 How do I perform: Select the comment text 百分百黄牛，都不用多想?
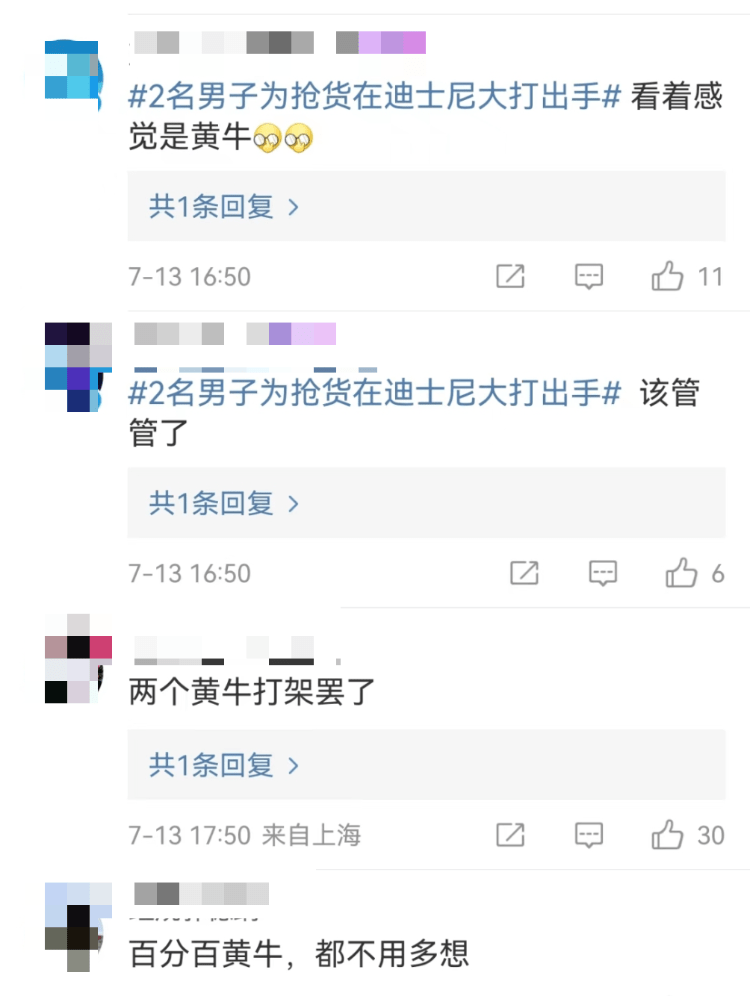(299, 953)
